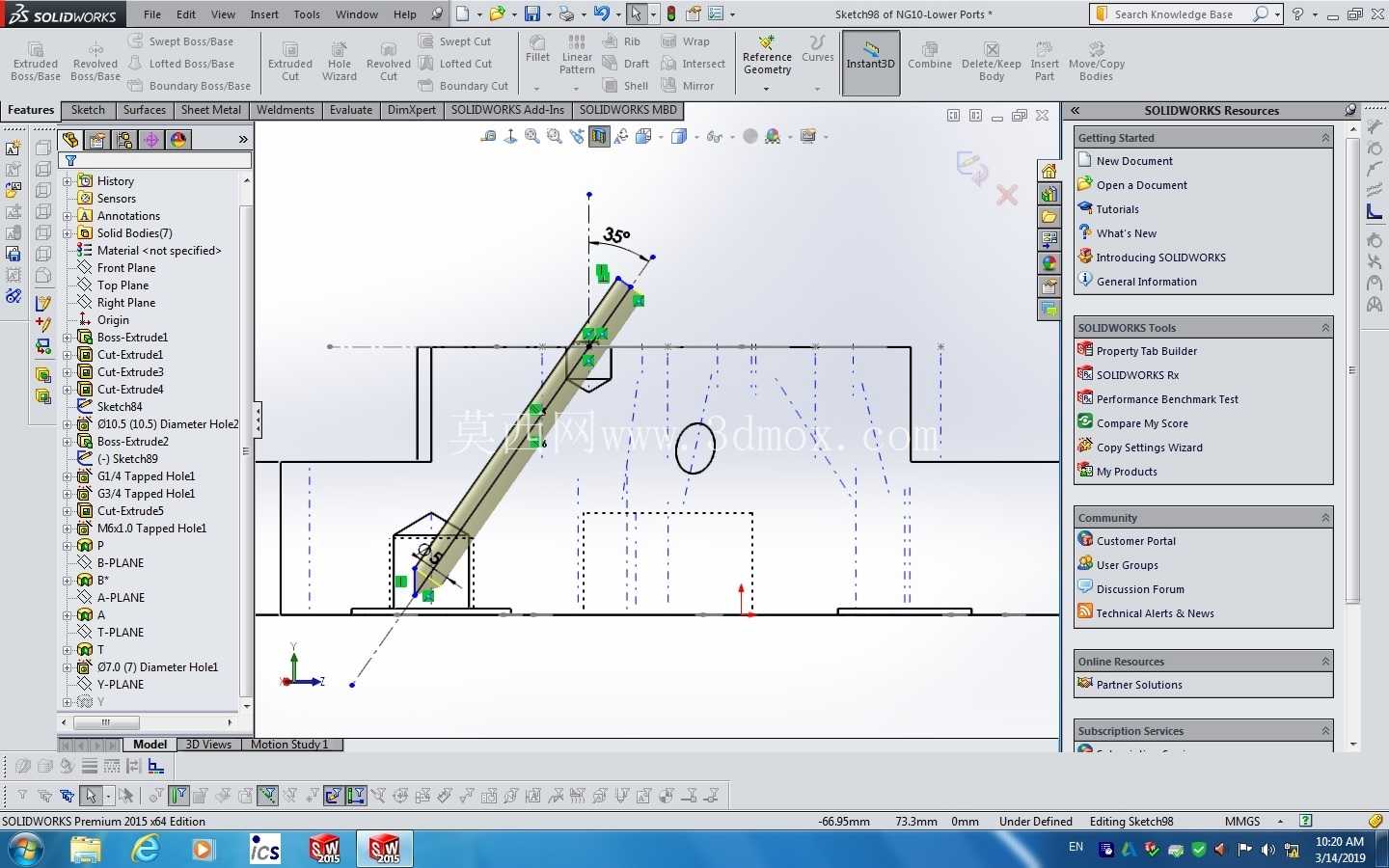Open the Curves dropdown arrow

tap(817, 88)
